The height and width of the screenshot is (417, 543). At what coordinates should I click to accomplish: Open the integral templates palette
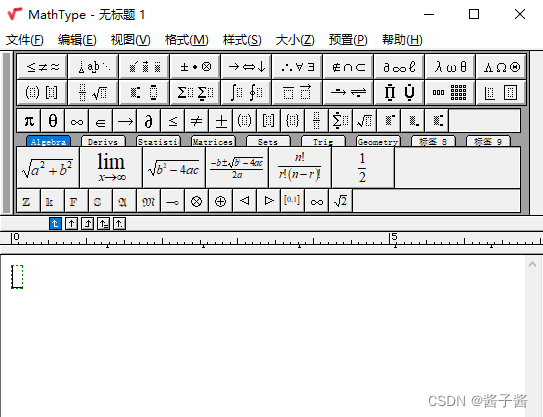tap(246, 92)
